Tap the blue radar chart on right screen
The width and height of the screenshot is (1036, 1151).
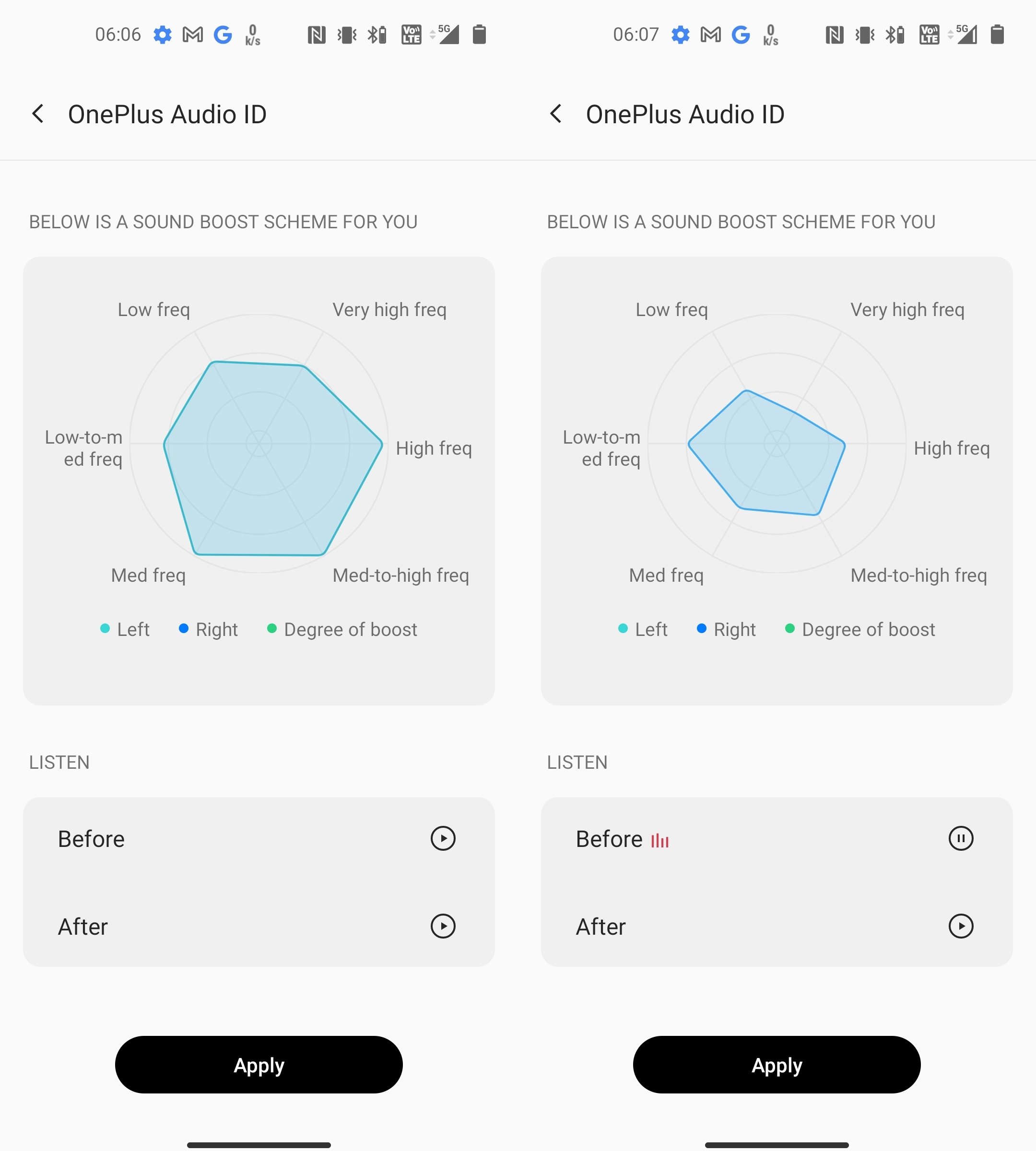(766, 453)
